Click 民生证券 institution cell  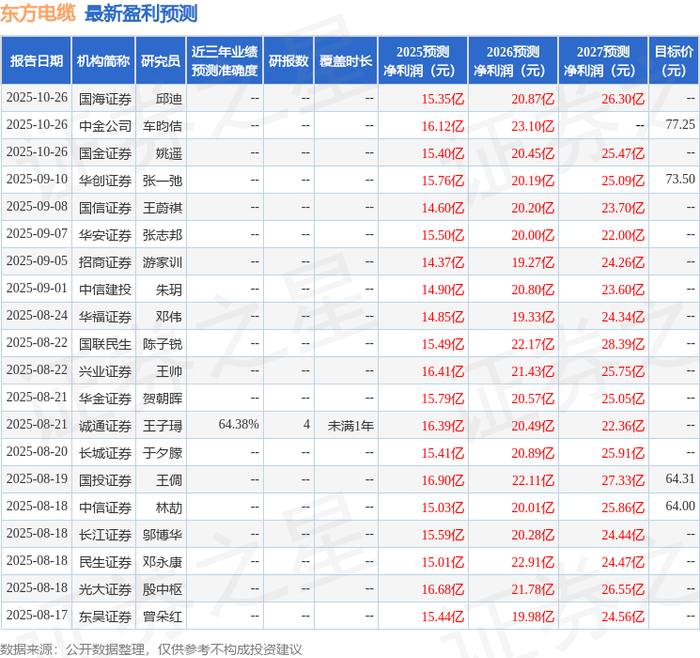(x=105, y=562)
